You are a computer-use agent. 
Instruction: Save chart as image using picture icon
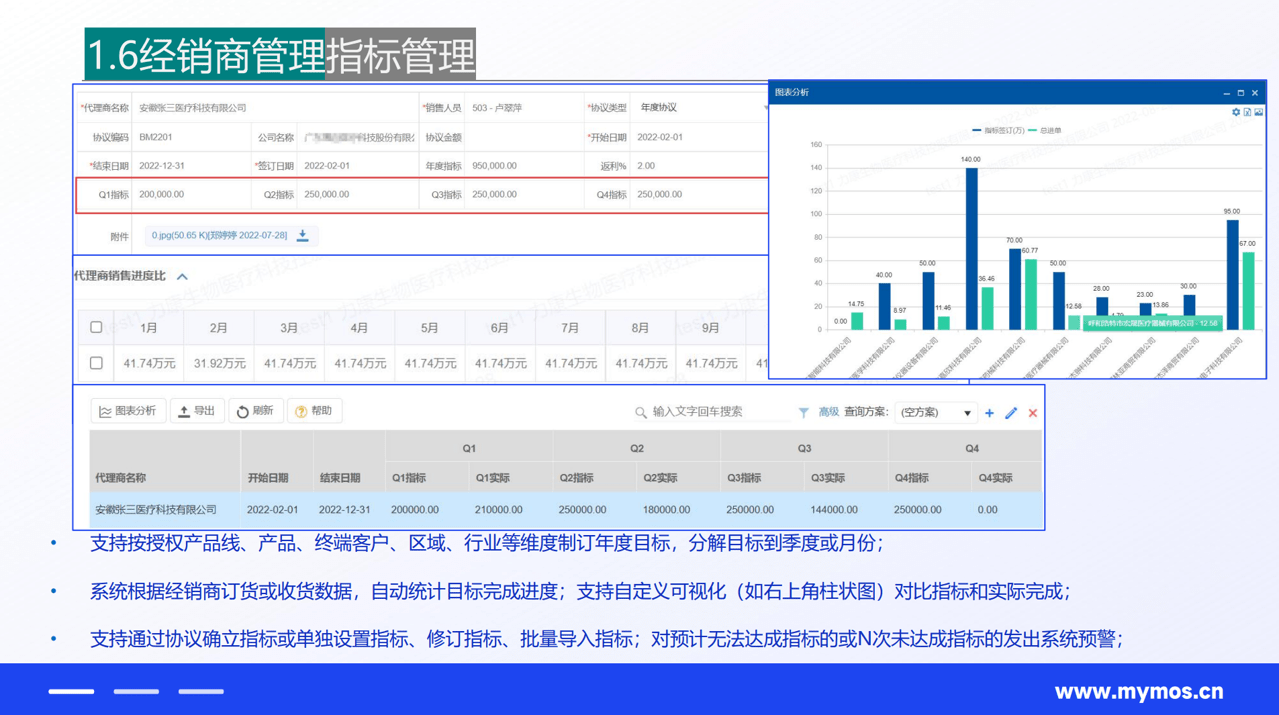coord(1259,112)
